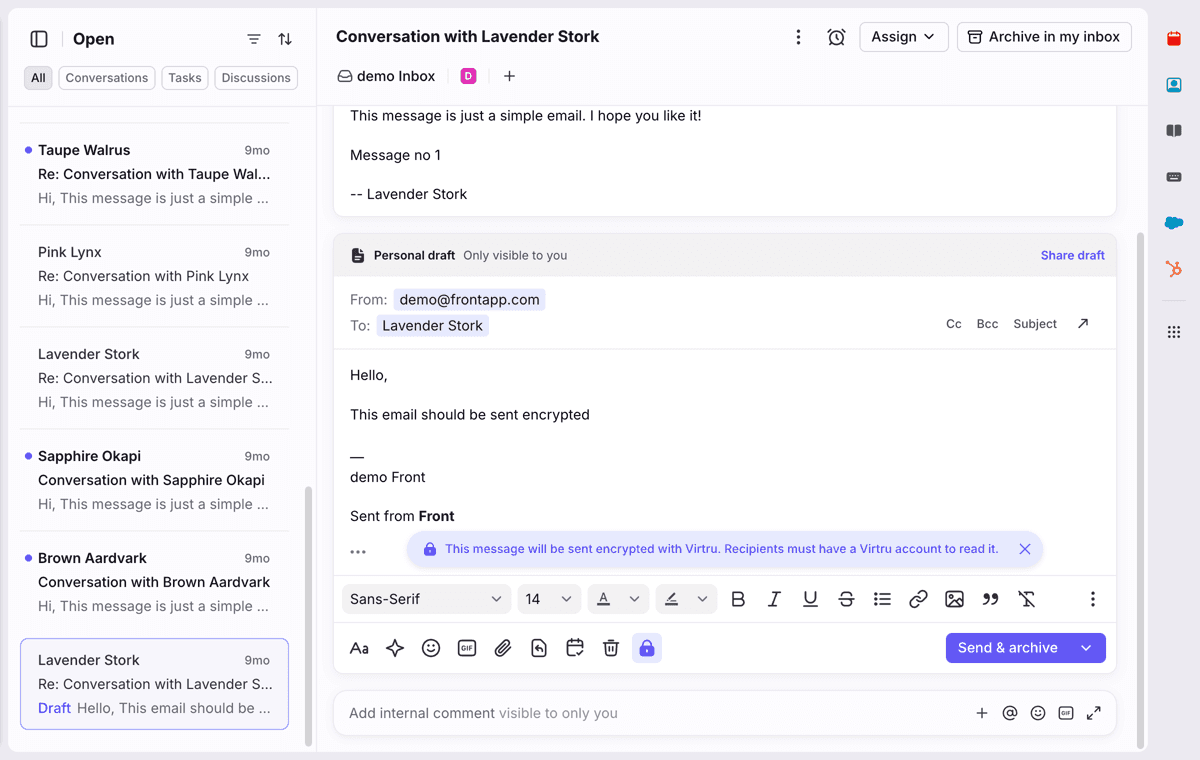
Task: Select the Discussions filter tab
Action: (256, 78)
